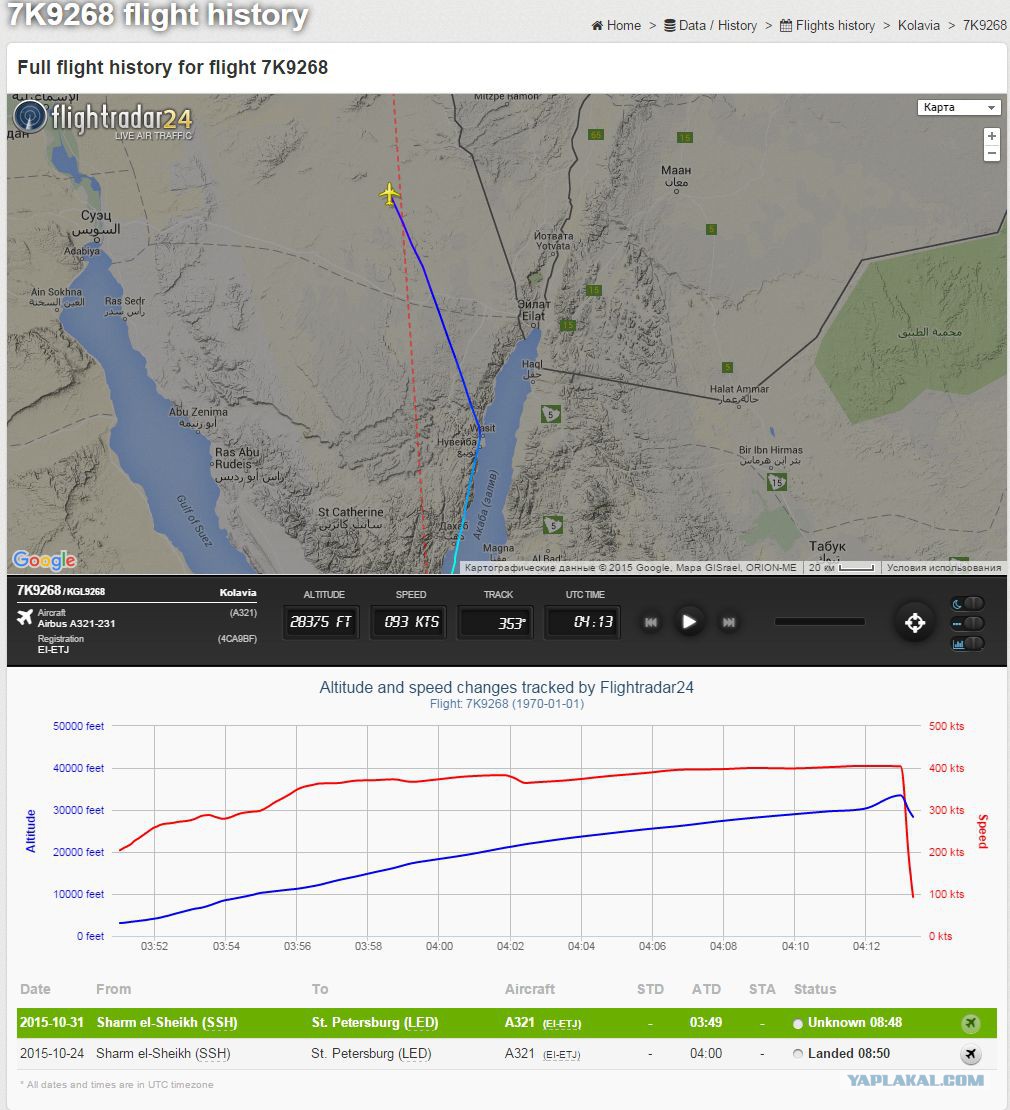Center map on aircraft crosshair button
Viewport: 1010px width, 1110px height.
914,622
